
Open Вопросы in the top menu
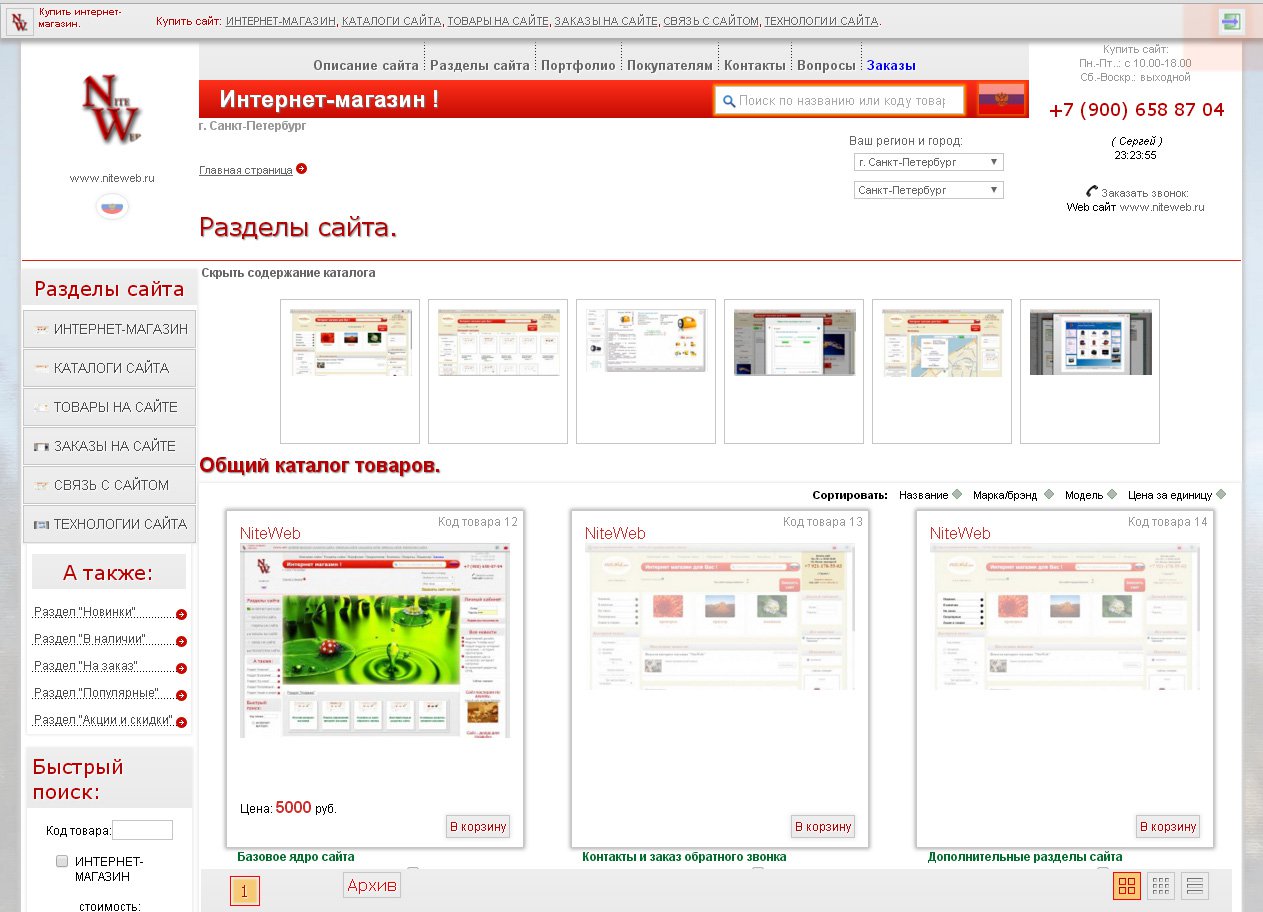(826, 66)
